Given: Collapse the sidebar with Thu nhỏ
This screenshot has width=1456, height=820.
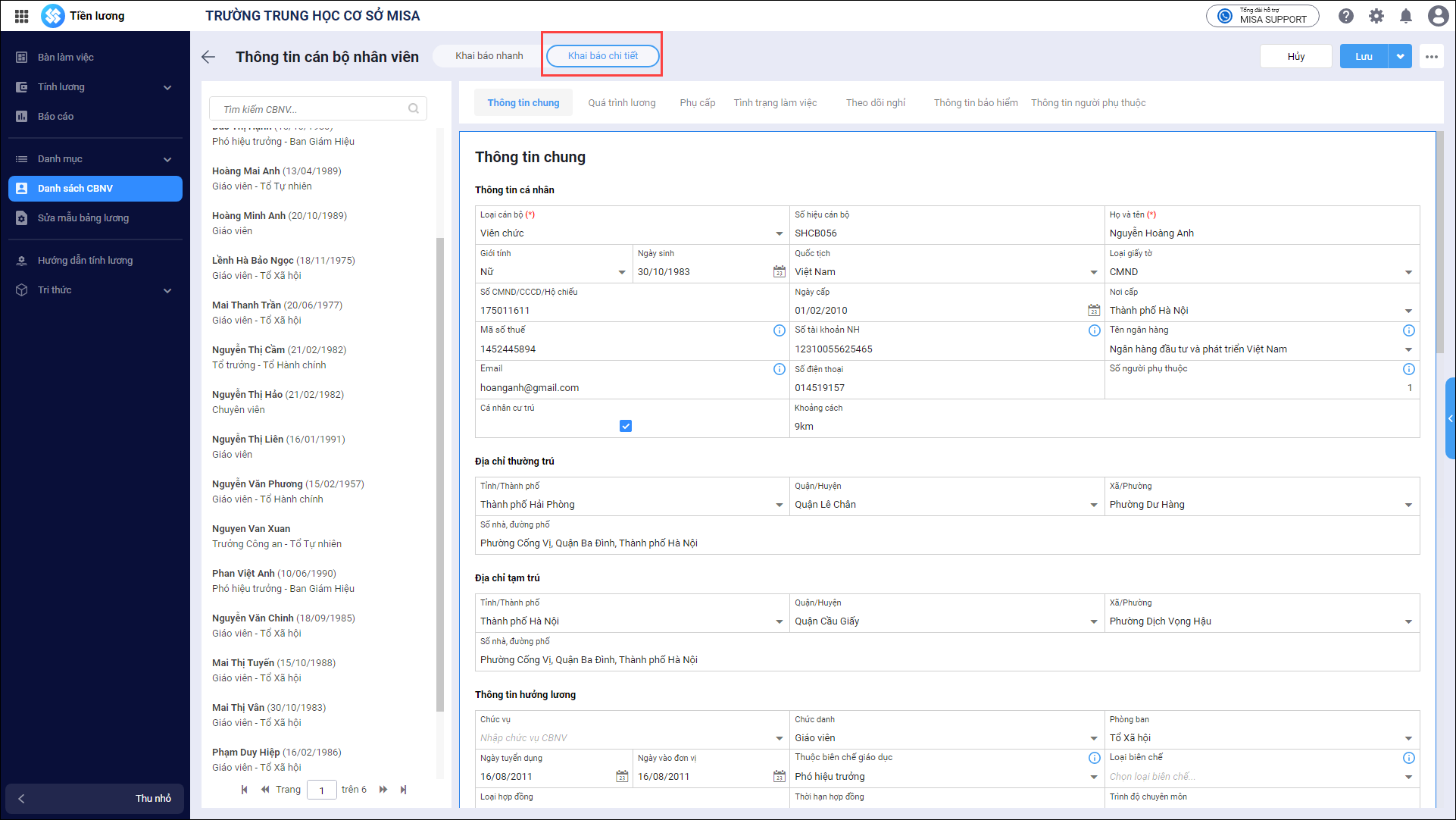Looking at the screenshot, I should click(x=95, y=799).
